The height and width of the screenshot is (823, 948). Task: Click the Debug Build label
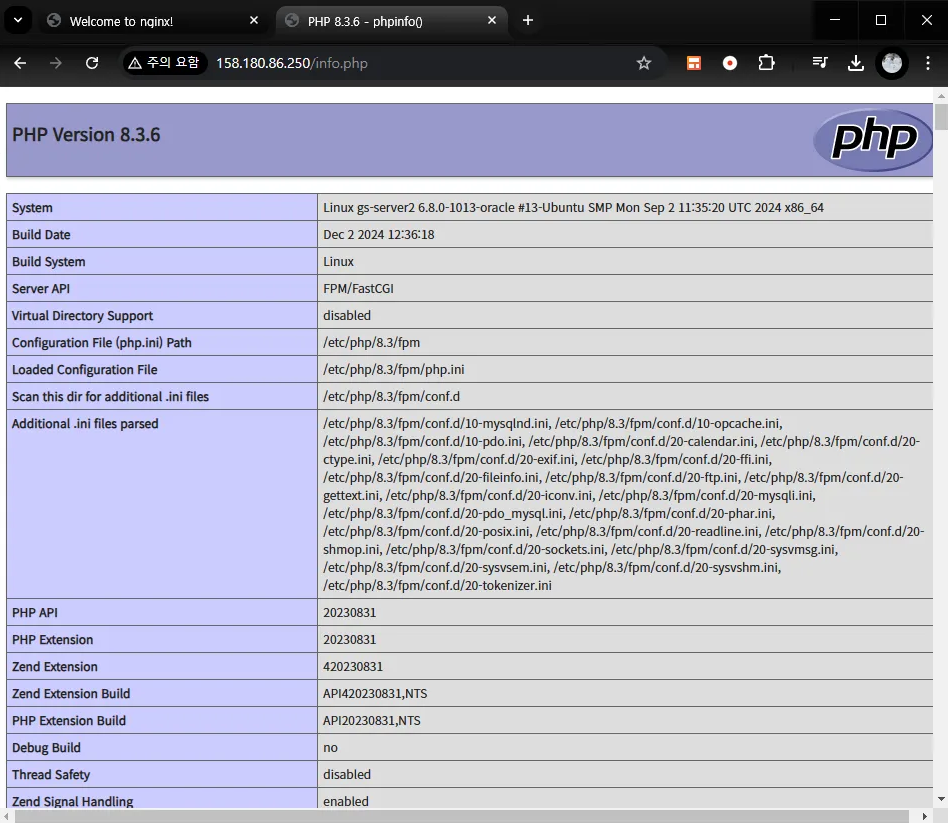pyautogui.click(x=46, y=748)
